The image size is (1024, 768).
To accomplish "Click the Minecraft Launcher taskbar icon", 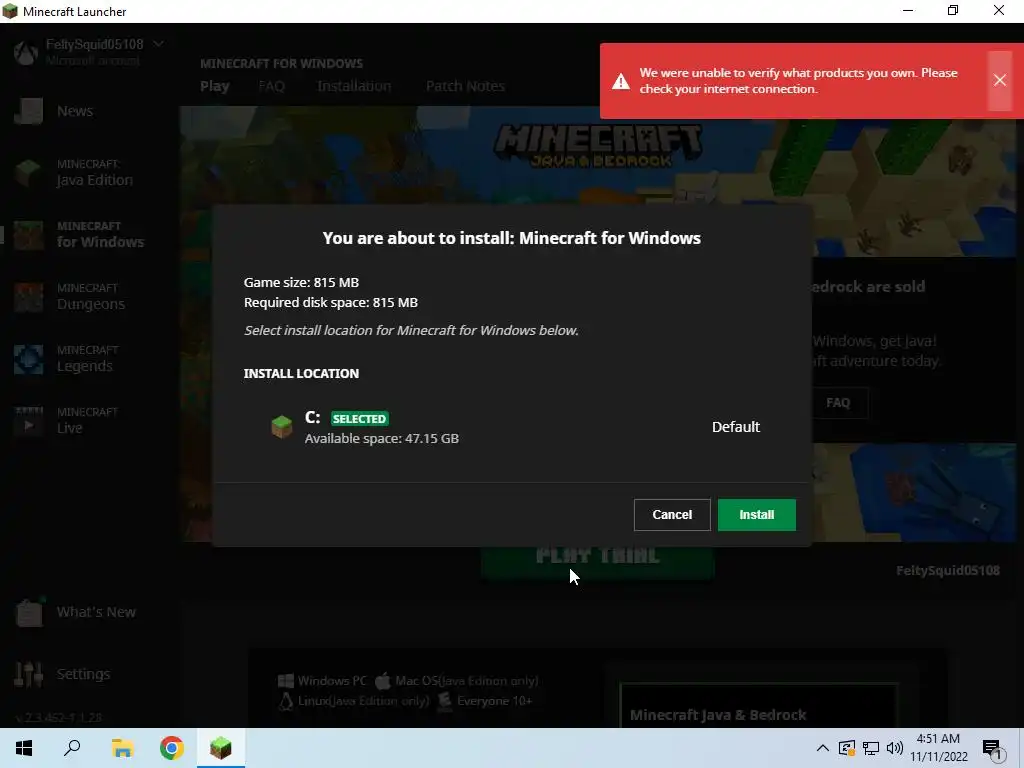I will (221, 748).
